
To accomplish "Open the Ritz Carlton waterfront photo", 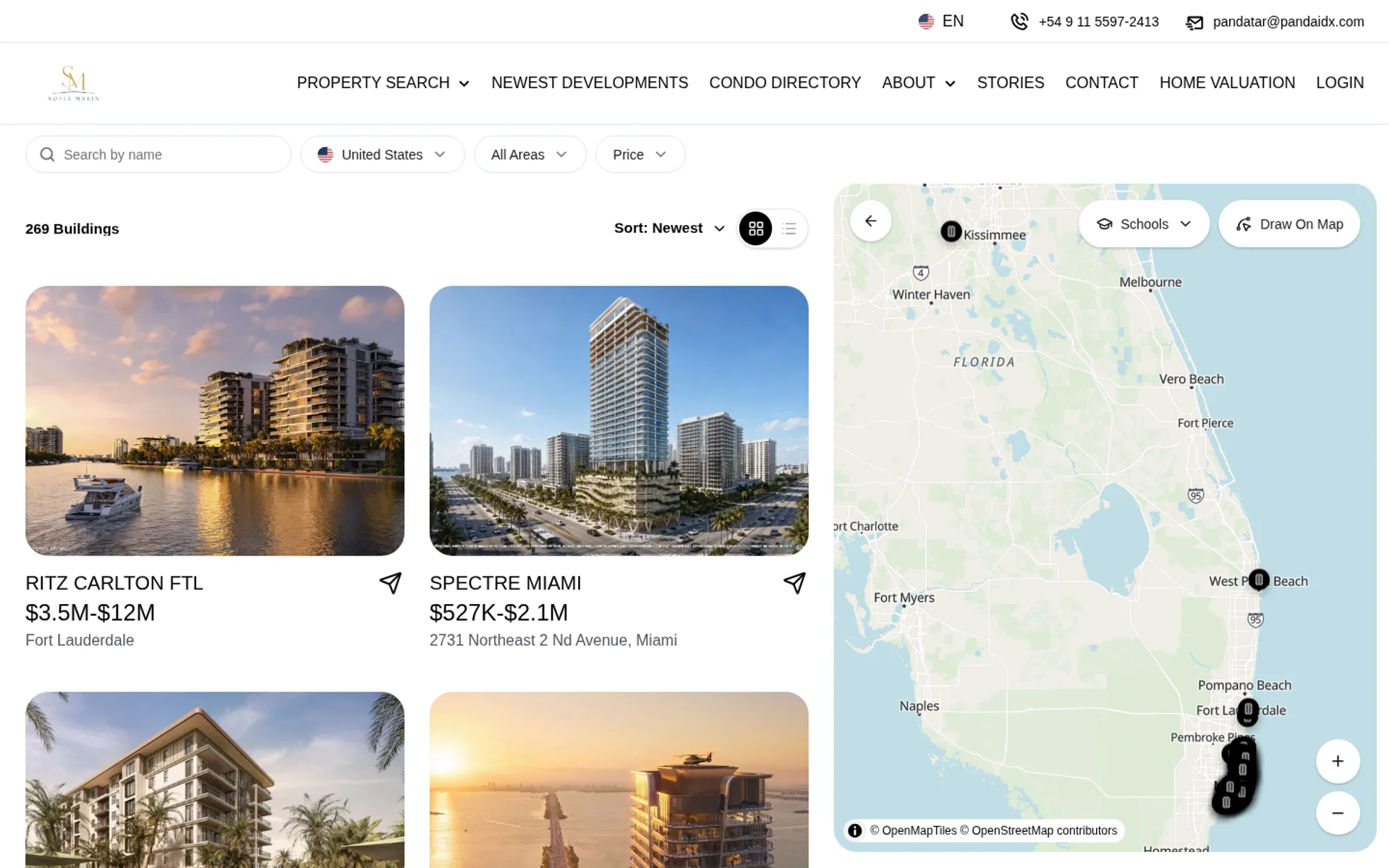I will [x=215, y=421].
